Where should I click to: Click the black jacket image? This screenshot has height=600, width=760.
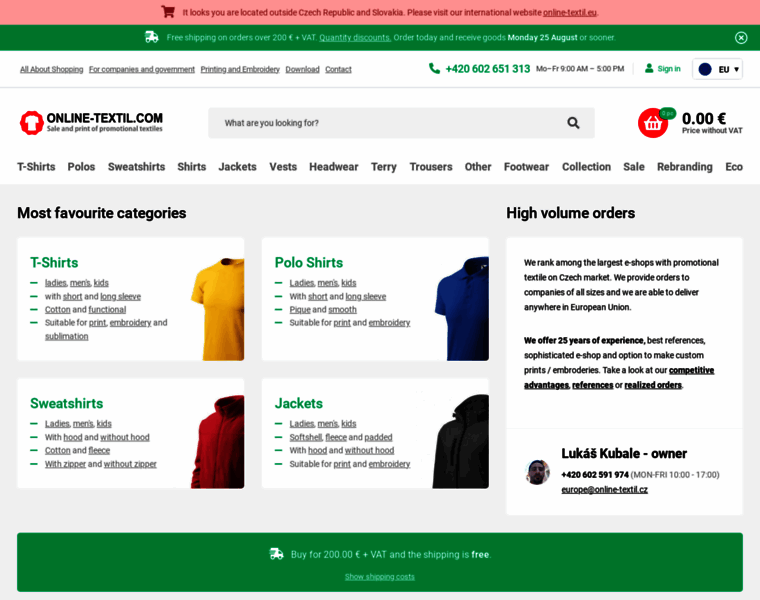[461, 441]
